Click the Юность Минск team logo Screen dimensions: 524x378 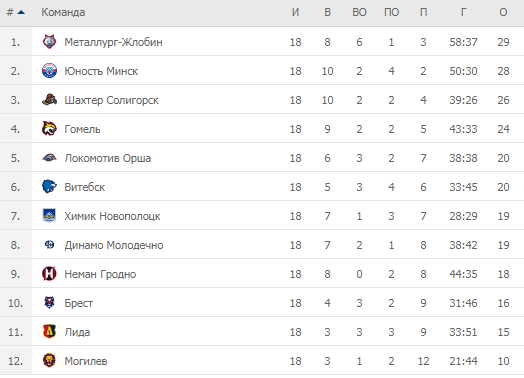49,71
